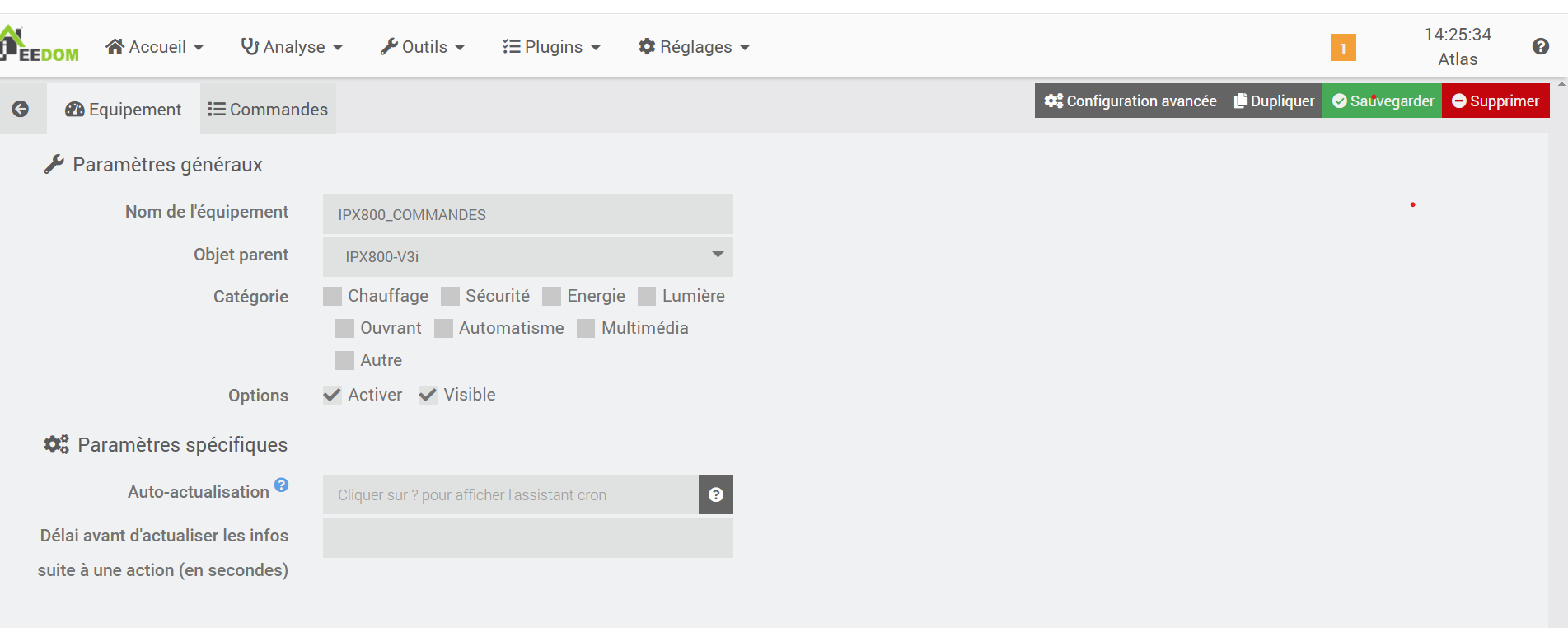Select the Lumière category checkbox
Image resolution: width=1568 pixels, height=628 pixels.
(647, 296)
